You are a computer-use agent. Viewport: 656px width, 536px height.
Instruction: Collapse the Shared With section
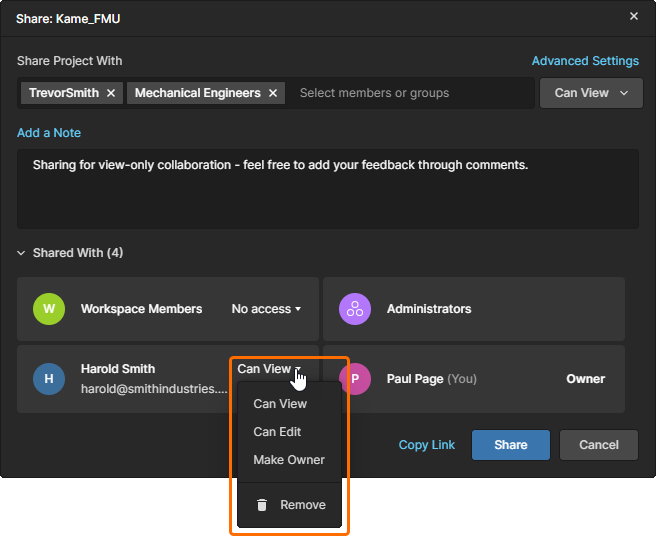pyautogui.click(x=22, y=253)
